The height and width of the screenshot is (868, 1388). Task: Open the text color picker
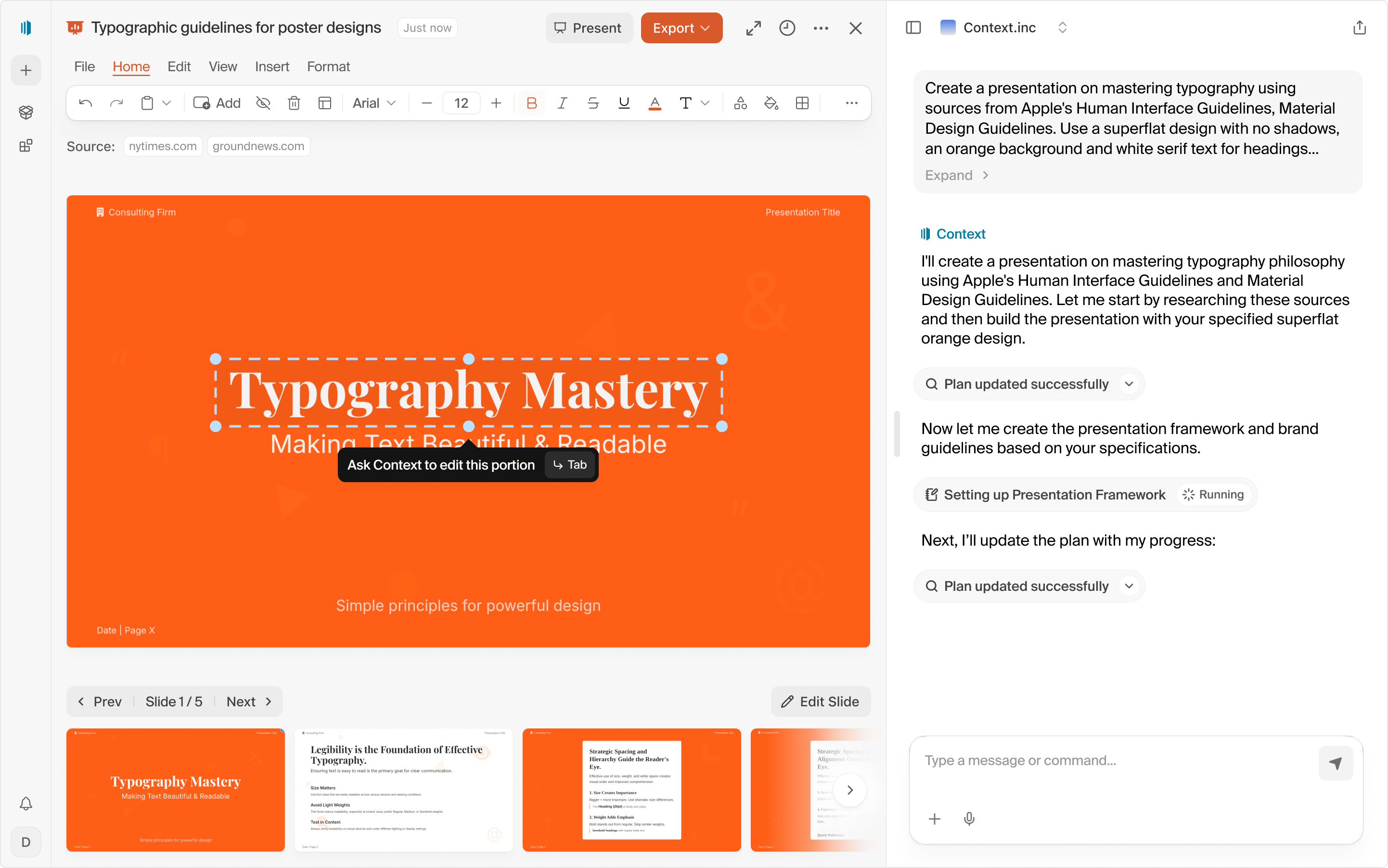[x=654, y=103]
